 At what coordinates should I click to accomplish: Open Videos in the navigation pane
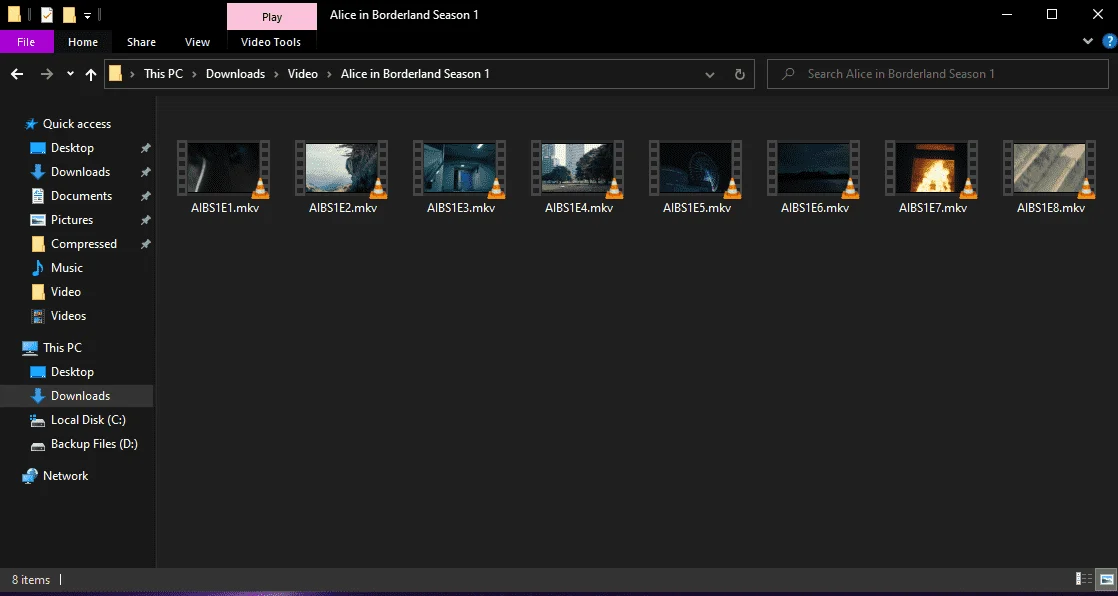coord(68,316)
